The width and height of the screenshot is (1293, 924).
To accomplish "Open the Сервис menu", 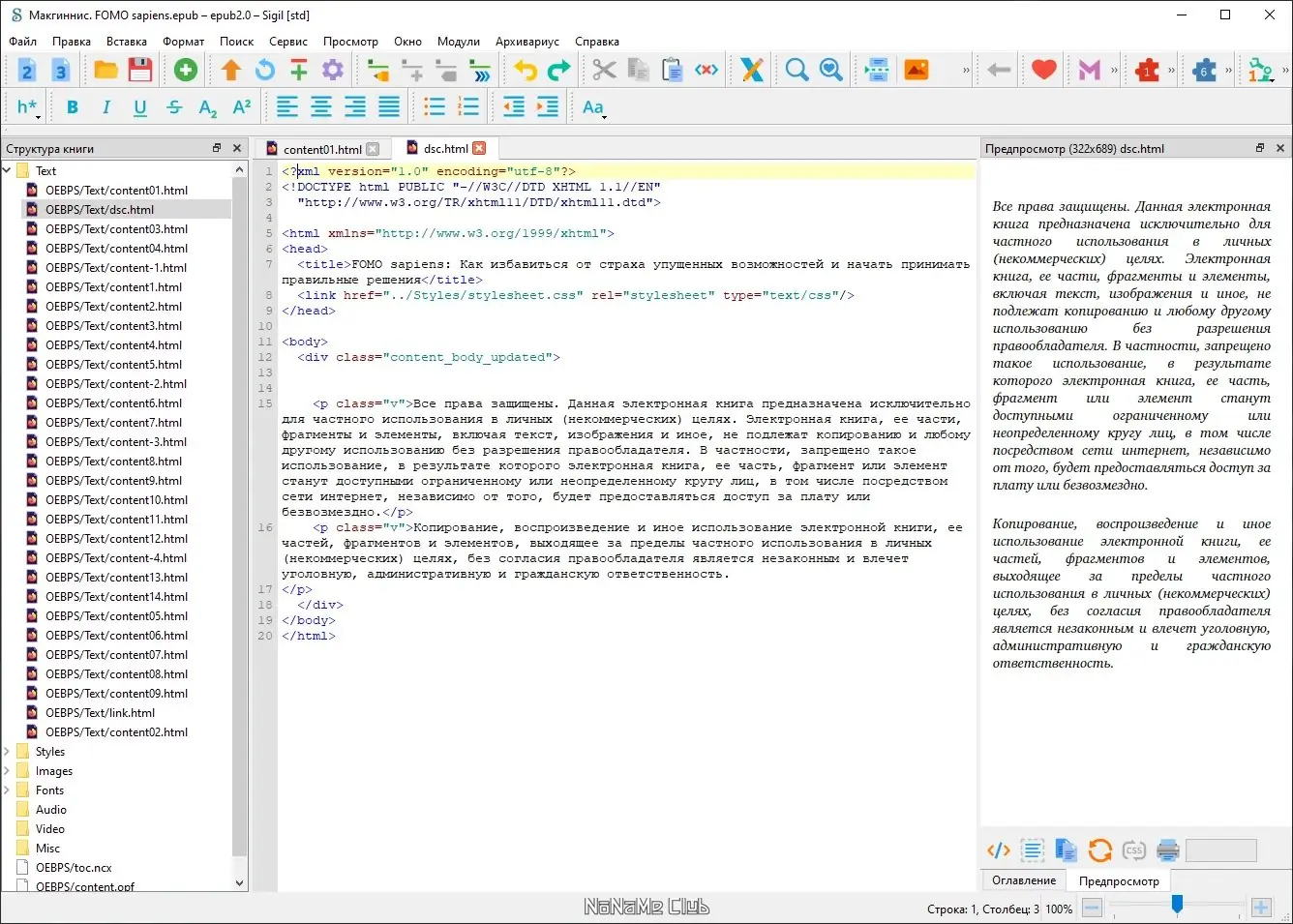I will (x=287, y=42).
